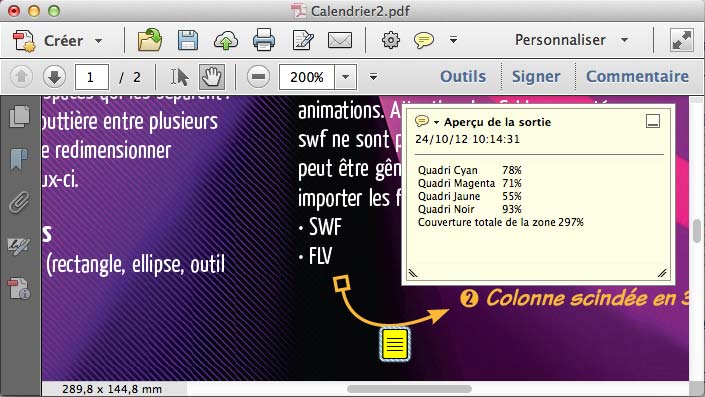The width and height of the screenshot is (705, 397).
Task: Click the FLV bullet text in the document
Action: tap(320, 256)
